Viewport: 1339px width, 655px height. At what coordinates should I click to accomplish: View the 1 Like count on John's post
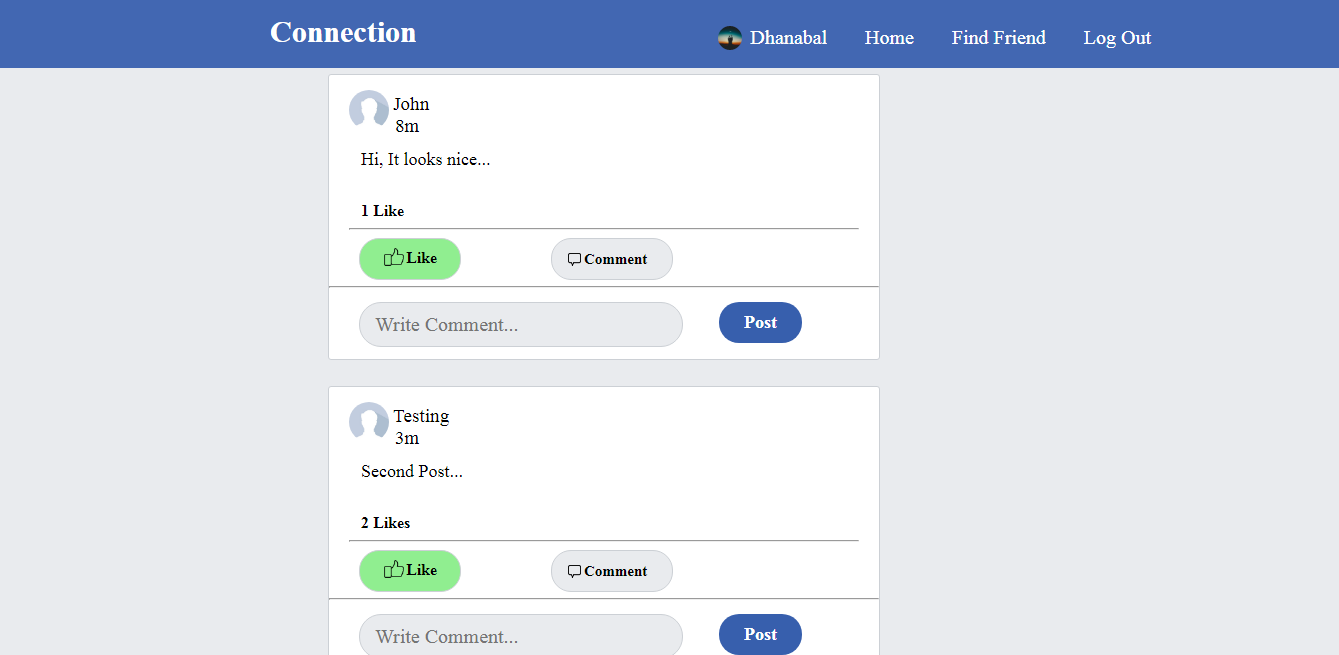[383, 211]
